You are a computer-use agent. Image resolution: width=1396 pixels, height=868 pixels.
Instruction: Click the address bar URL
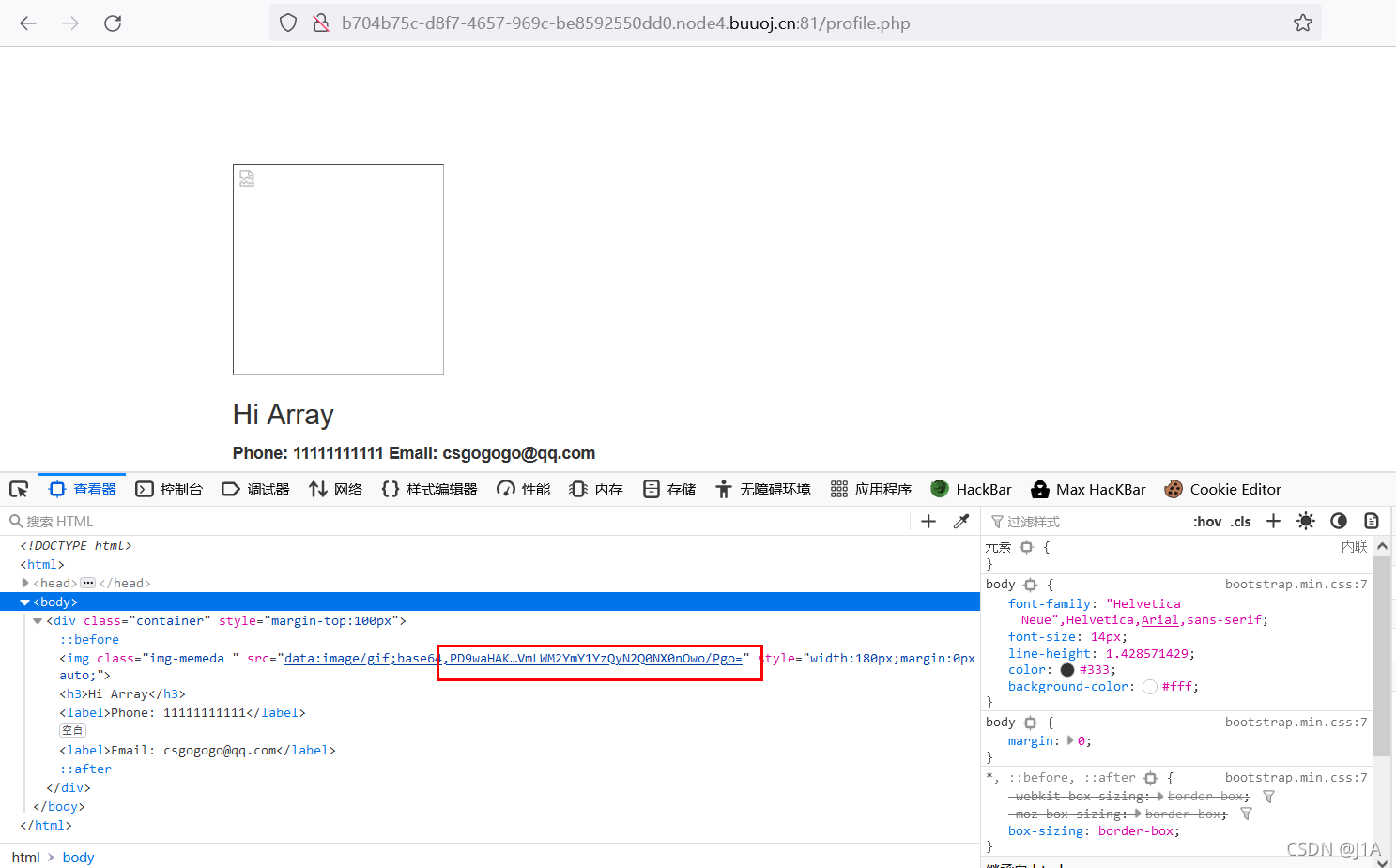625,23
